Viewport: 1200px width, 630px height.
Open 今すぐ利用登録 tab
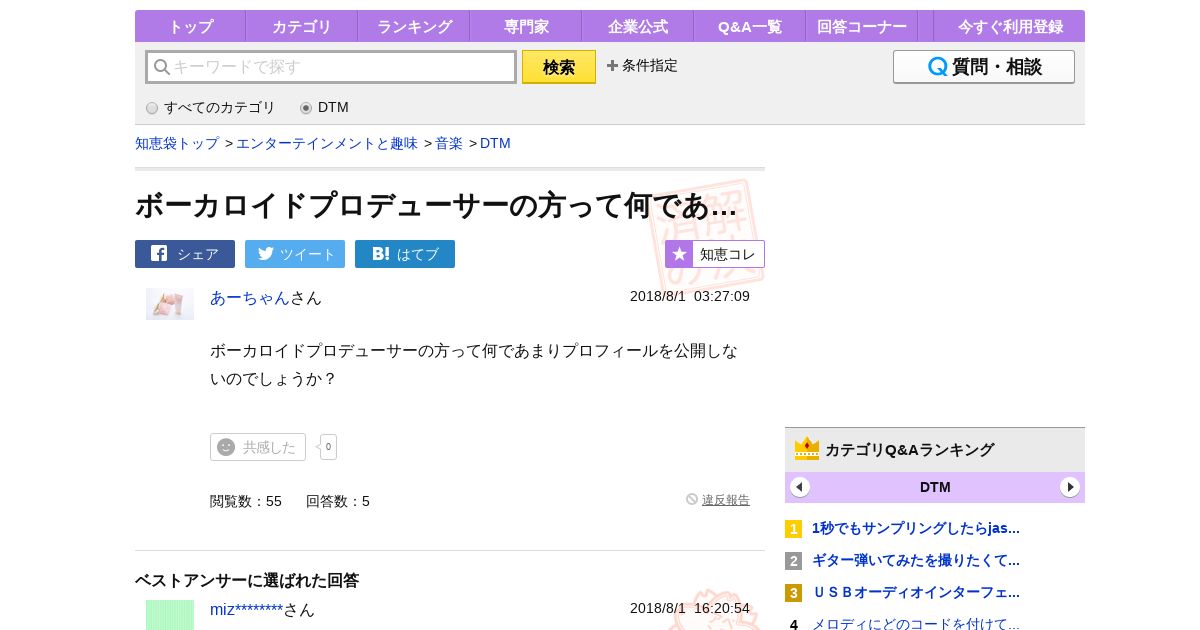[1010, 27]
